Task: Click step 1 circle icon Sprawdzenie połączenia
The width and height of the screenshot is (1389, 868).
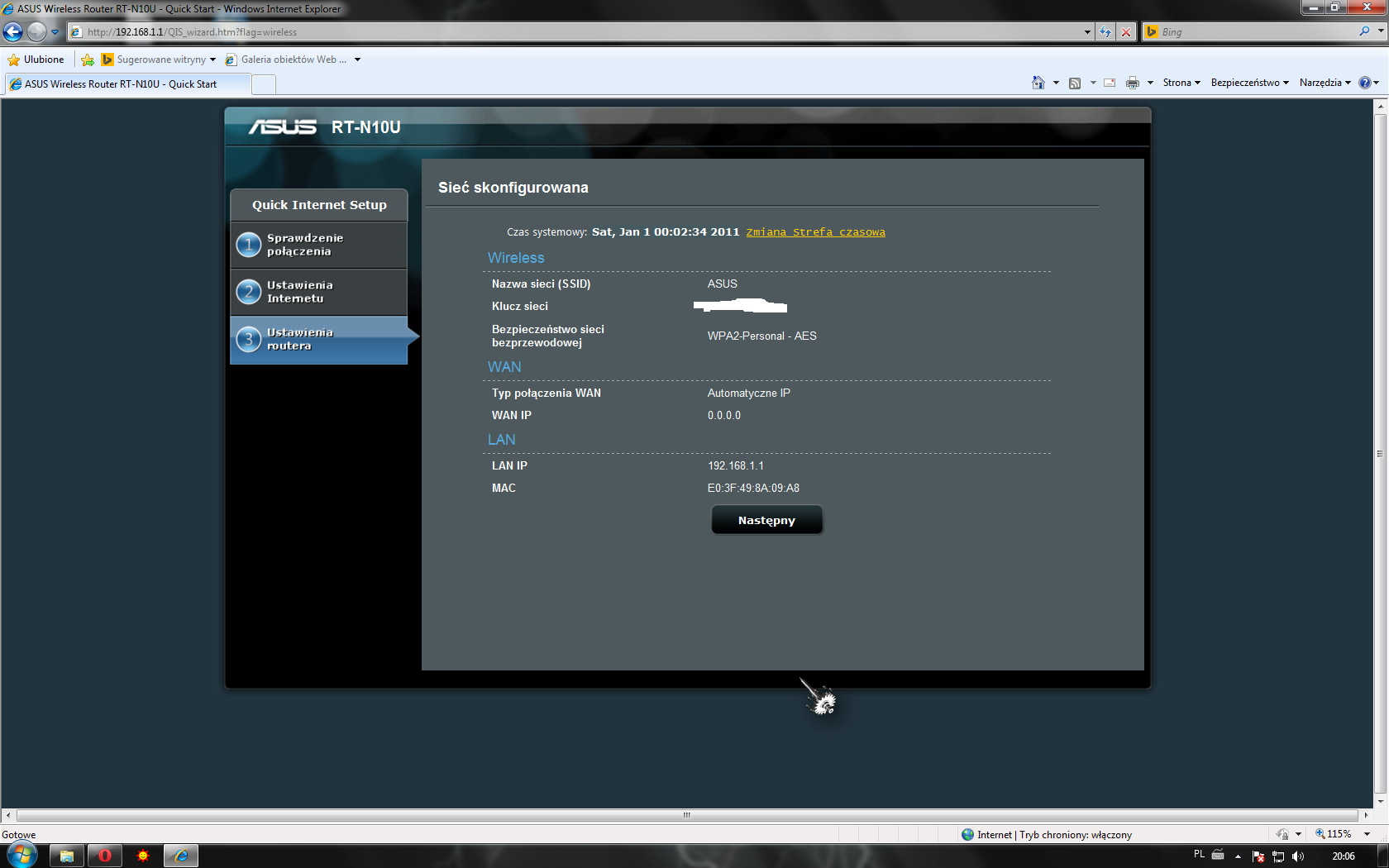Action: (x=249, y=245)
